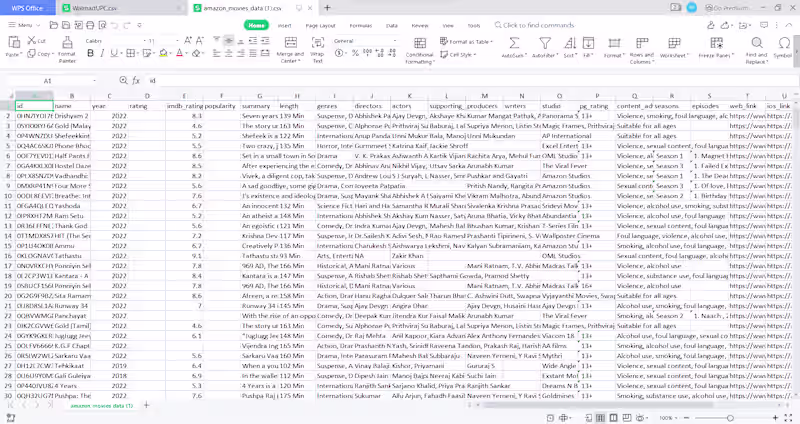Click the Paste clipboard icon
This screenshot has height=424, width=800.
point(14,42)
